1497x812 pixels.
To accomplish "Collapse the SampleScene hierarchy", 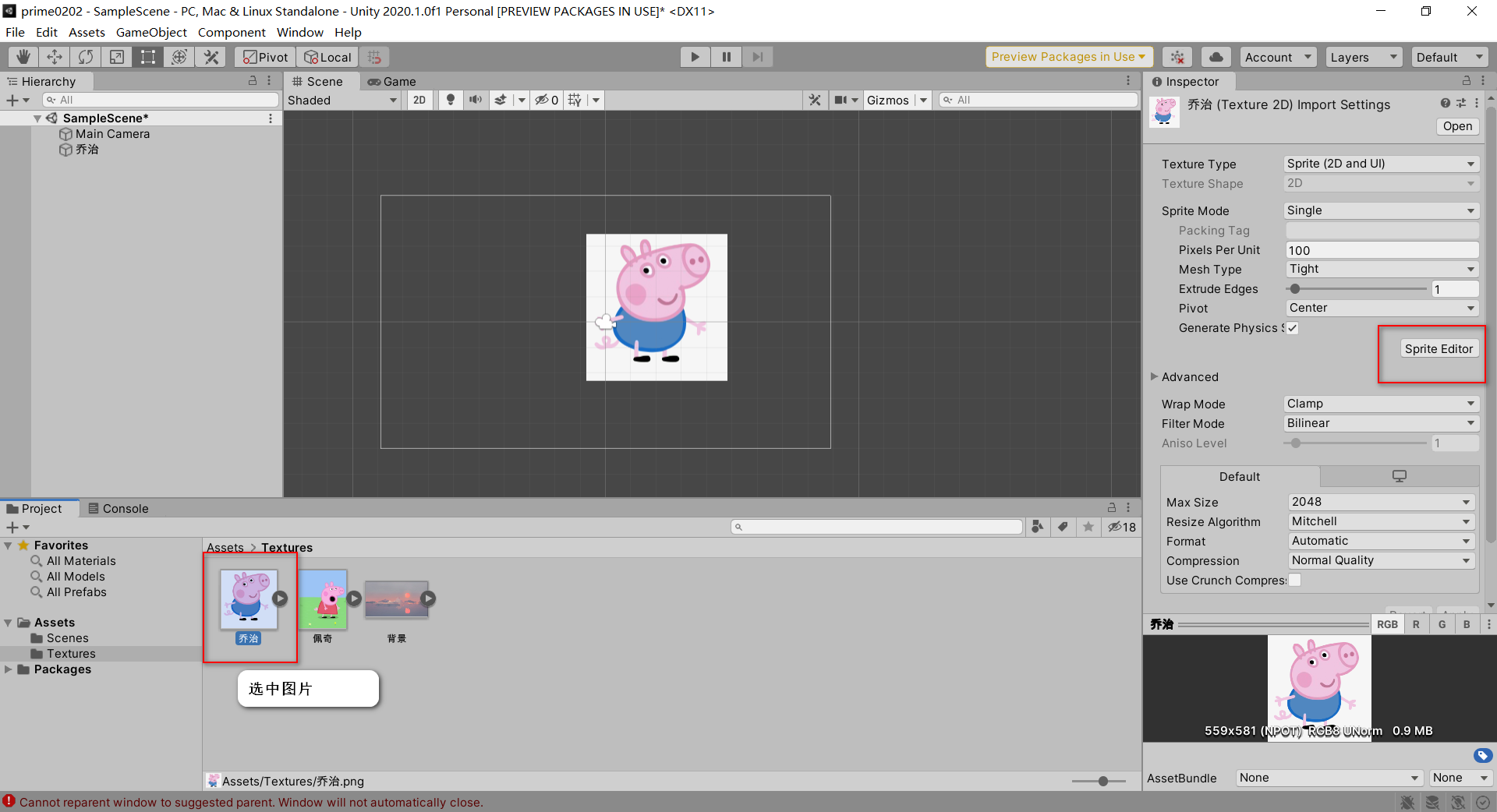I will pyautogui.click(x=37, y=118).
